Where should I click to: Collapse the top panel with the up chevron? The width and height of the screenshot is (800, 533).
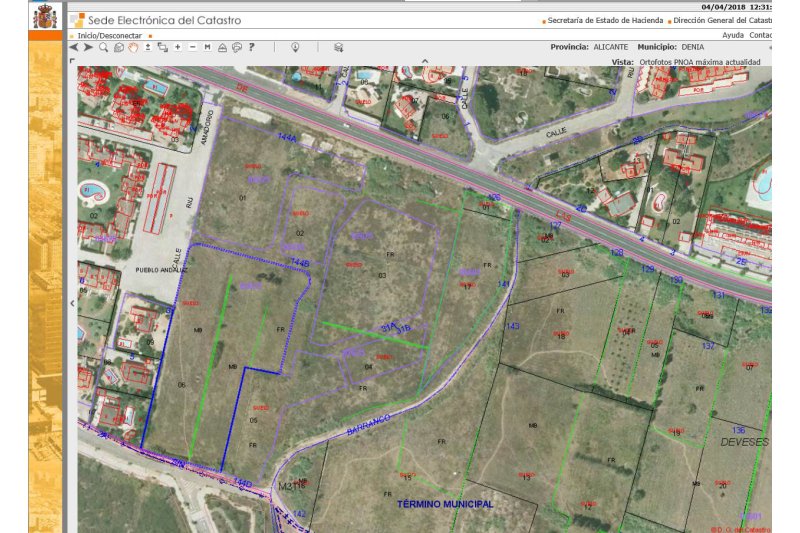point(424,61)
